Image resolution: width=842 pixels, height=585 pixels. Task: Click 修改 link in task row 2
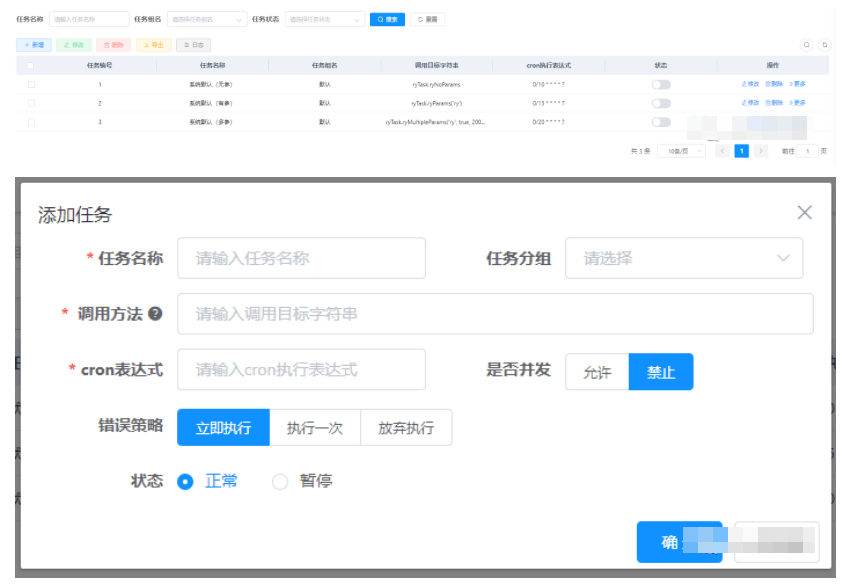click(x=750, y=103)
